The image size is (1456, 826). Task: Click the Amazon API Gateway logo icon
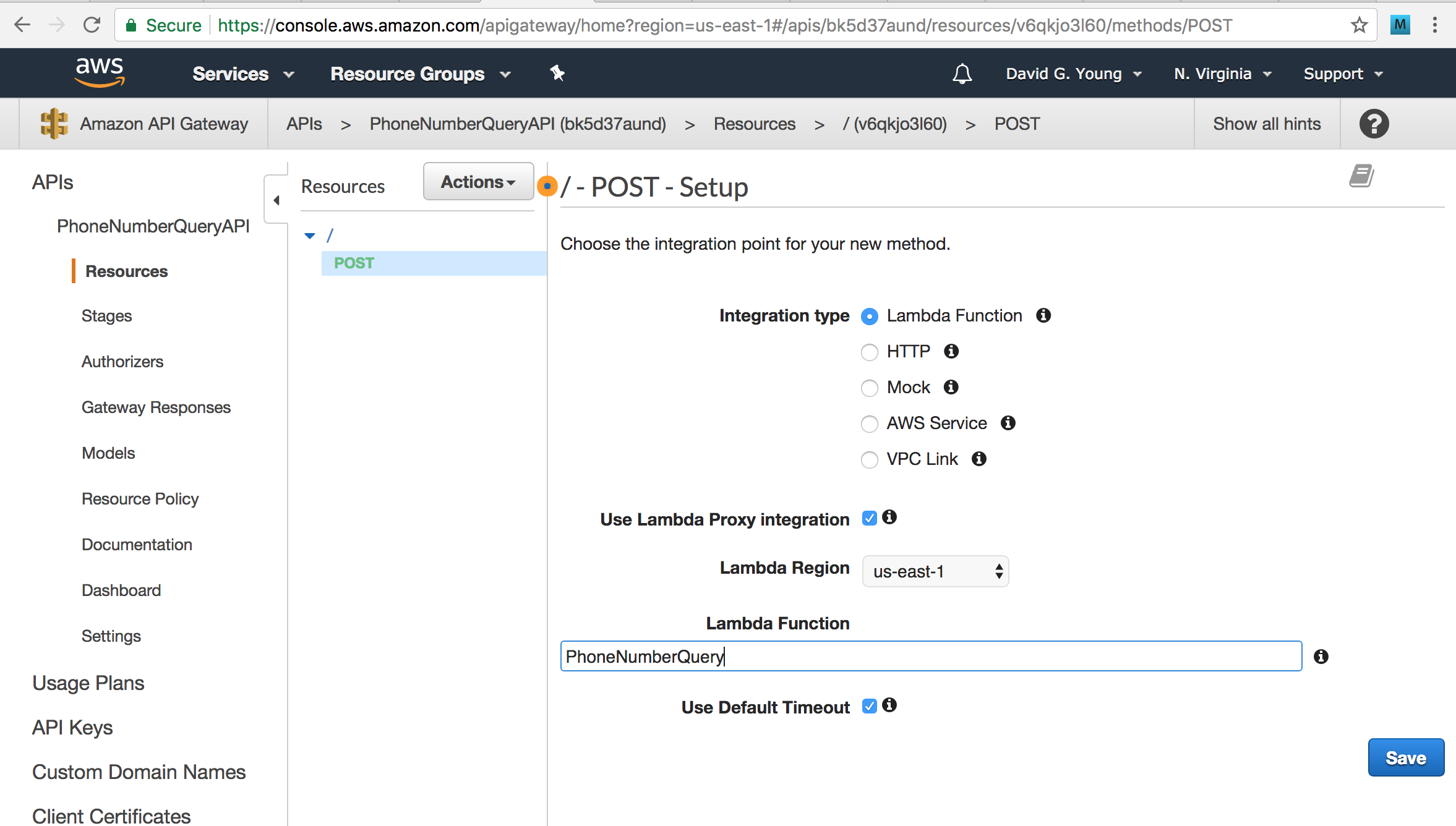point(54,124)
